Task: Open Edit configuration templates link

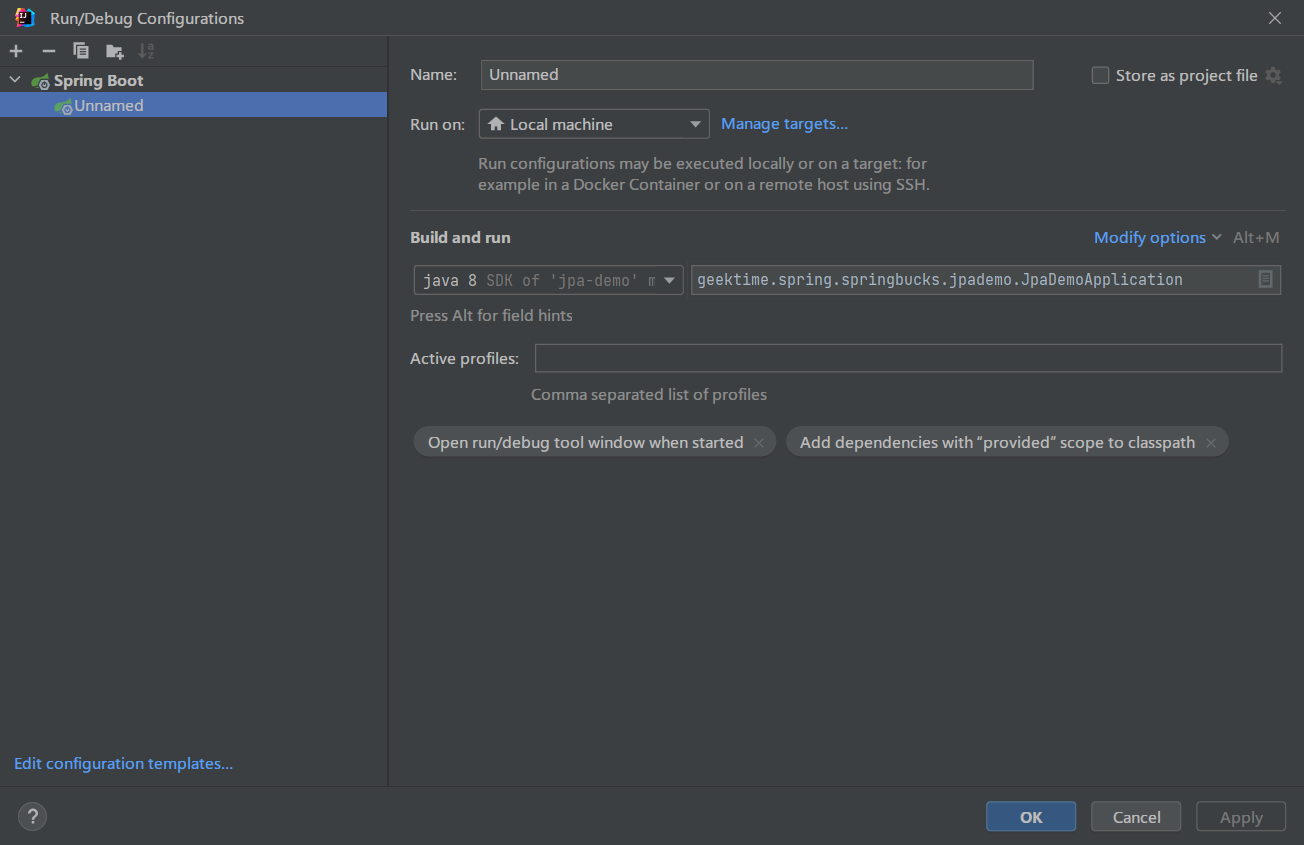Action: coord(123,763)
